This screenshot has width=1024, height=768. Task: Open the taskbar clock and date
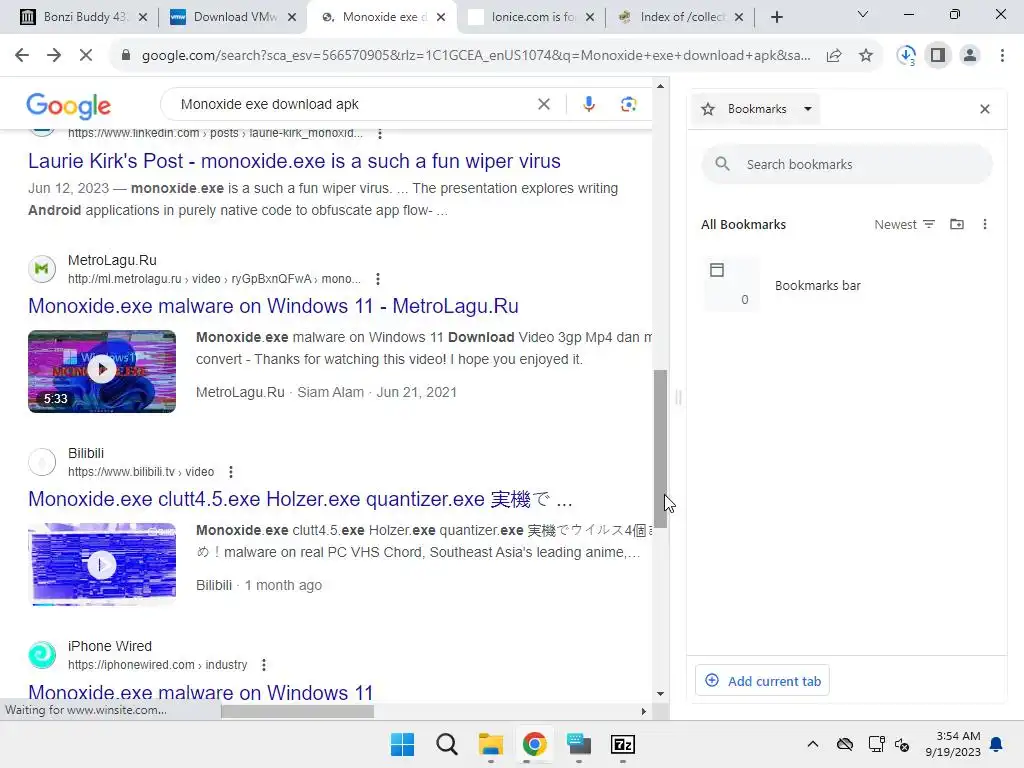(x=953, y=744)
